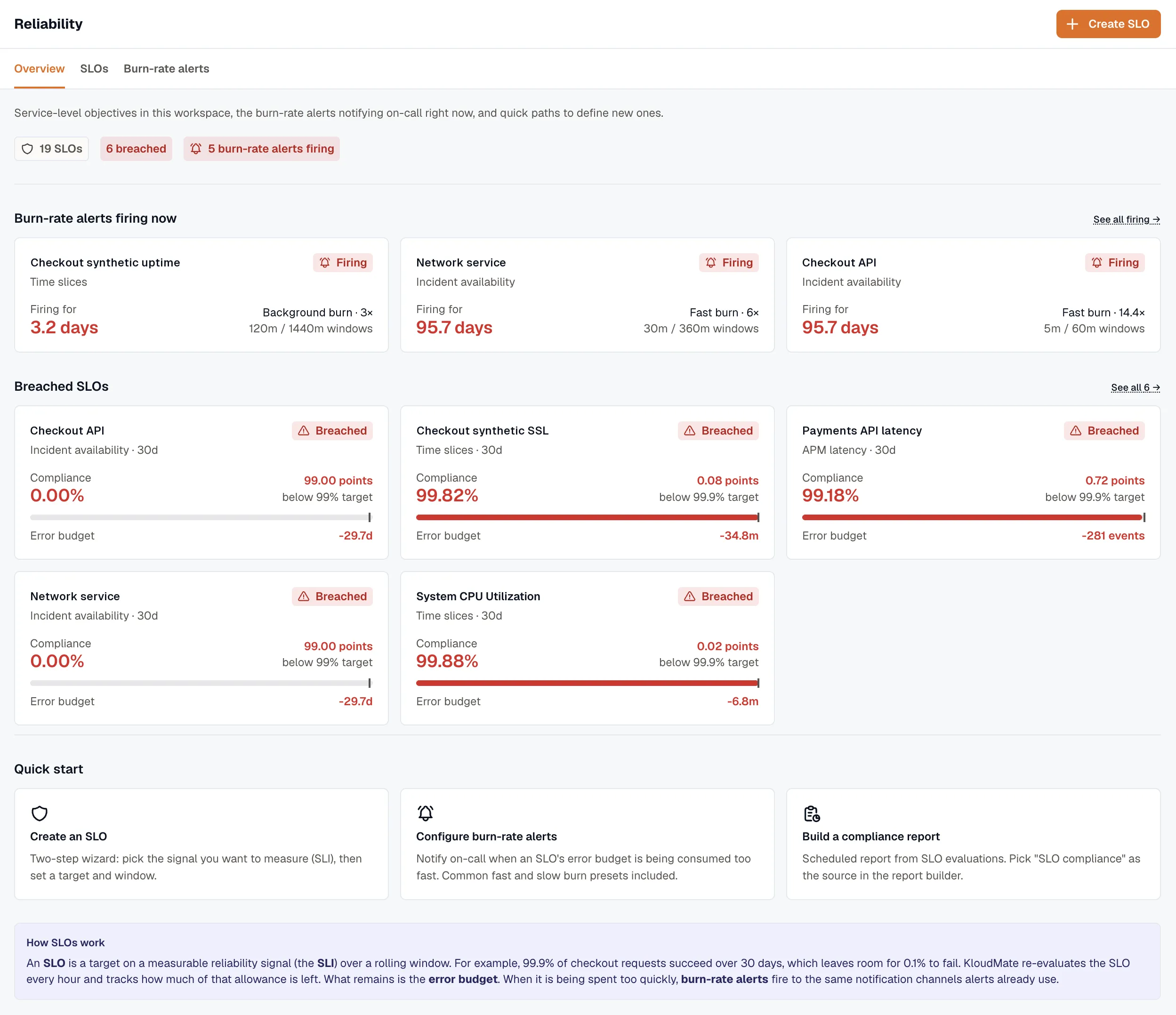Click the 30m / 360m windows text

701,328
